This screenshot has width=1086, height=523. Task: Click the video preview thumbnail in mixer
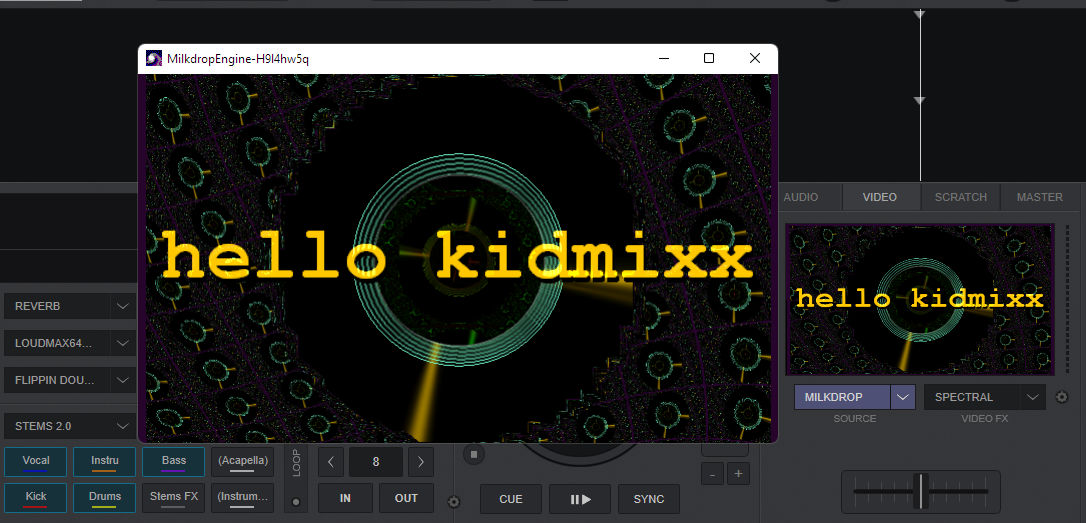[x=920, y=299]
